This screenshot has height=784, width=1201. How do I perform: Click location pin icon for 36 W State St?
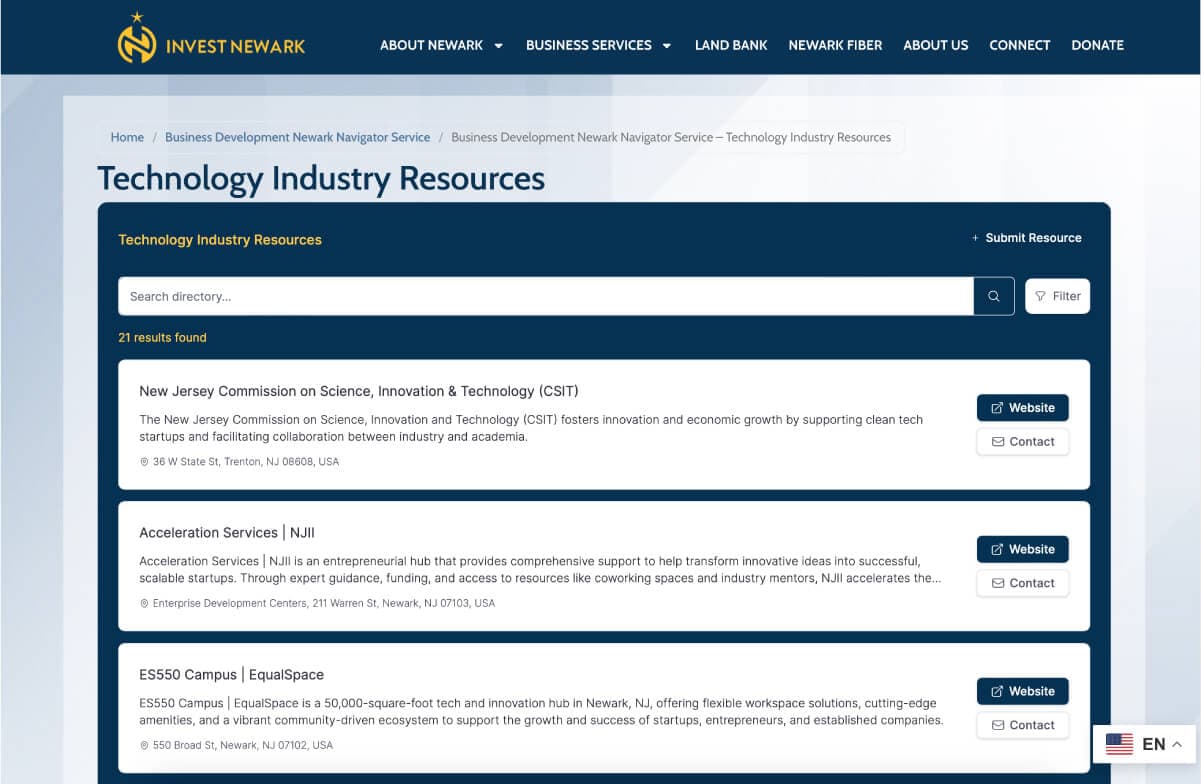(144, 462)
